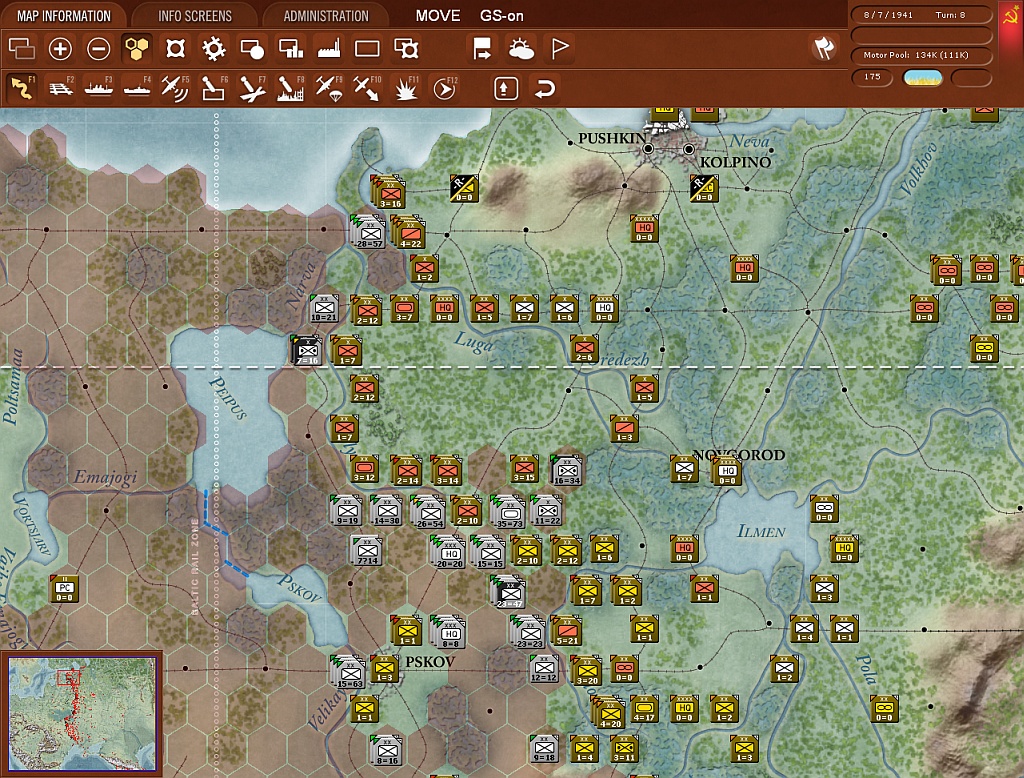Toggle the gear-shaped map overlay icon
Image resolution: width=1024 pixels, height=778 pixels.
click(214, 49)
